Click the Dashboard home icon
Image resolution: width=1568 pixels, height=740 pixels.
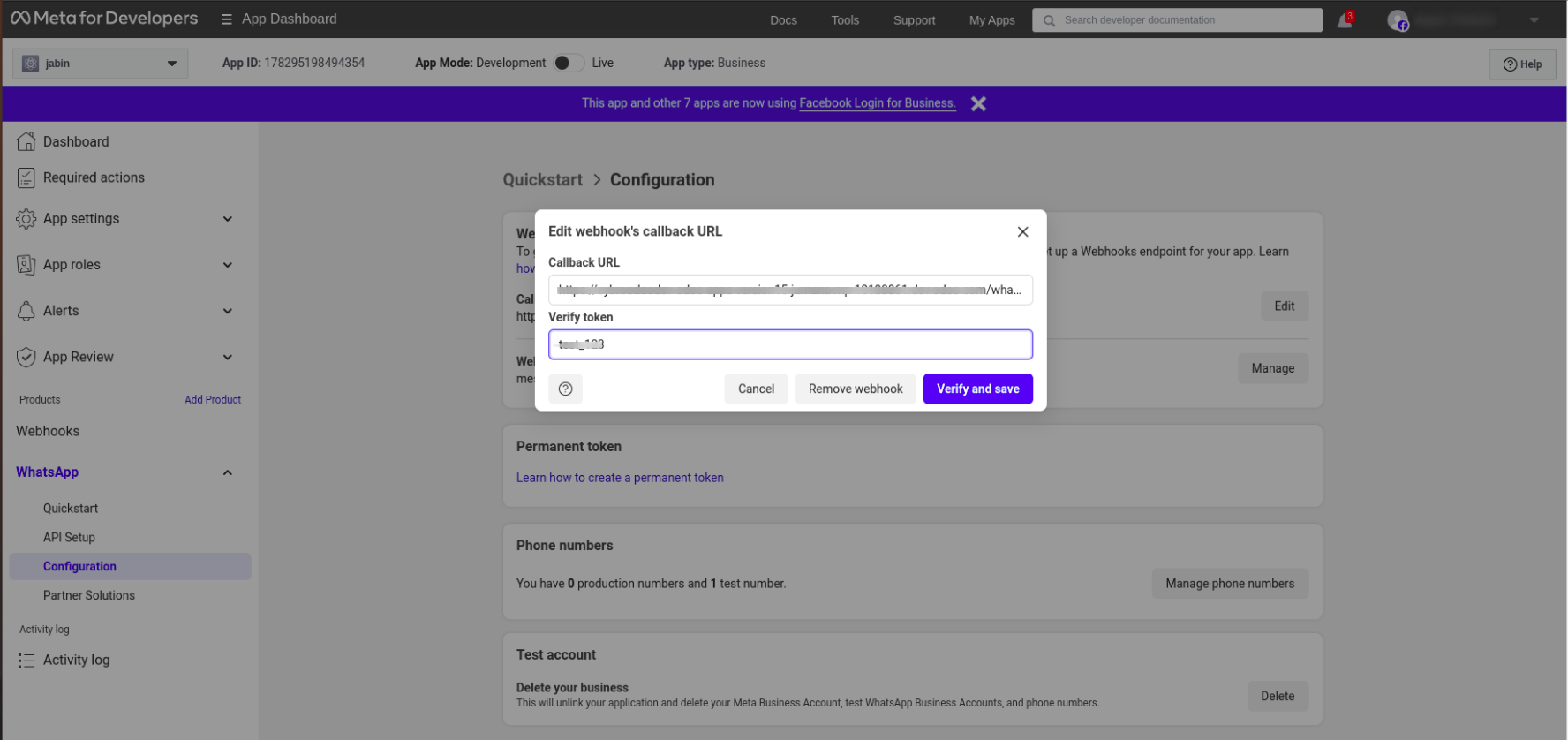tap(26, 141)
